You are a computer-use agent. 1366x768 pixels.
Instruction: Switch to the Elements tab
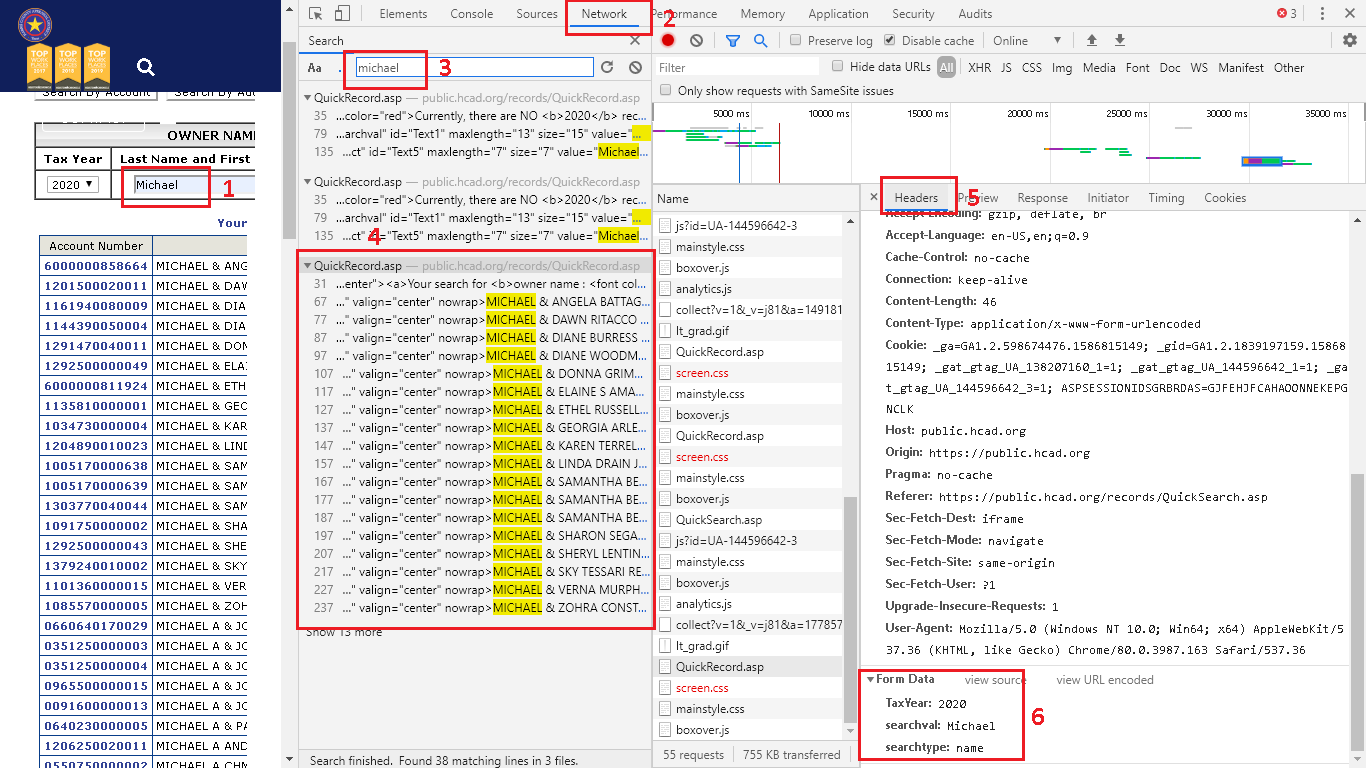point(403,14)
